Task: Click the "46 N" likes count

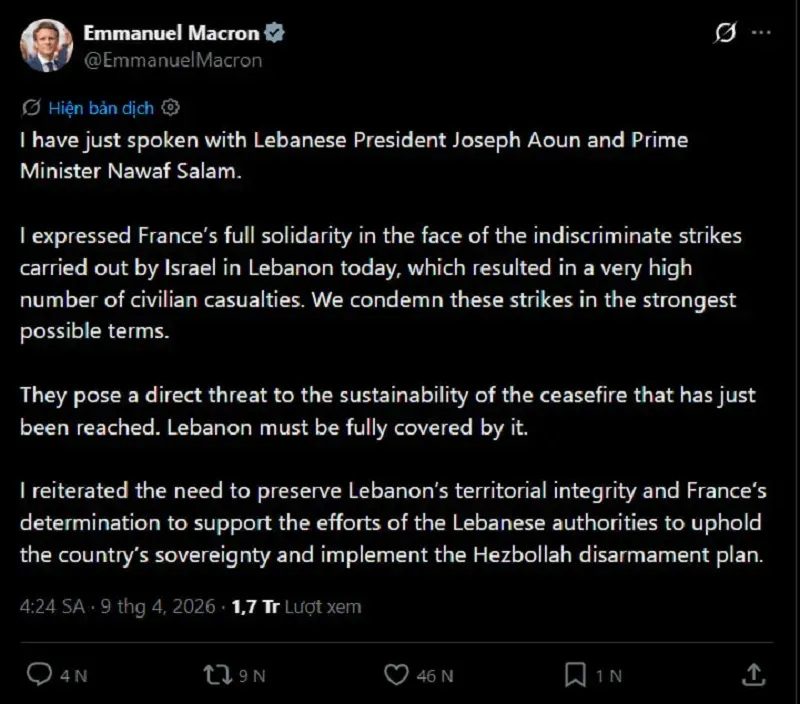Action: (x=434, y=676)
